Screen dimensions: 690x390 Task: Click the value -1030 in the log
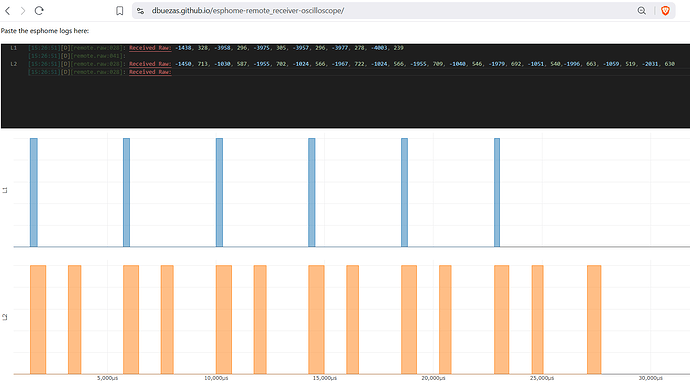[x=223, y=64]
